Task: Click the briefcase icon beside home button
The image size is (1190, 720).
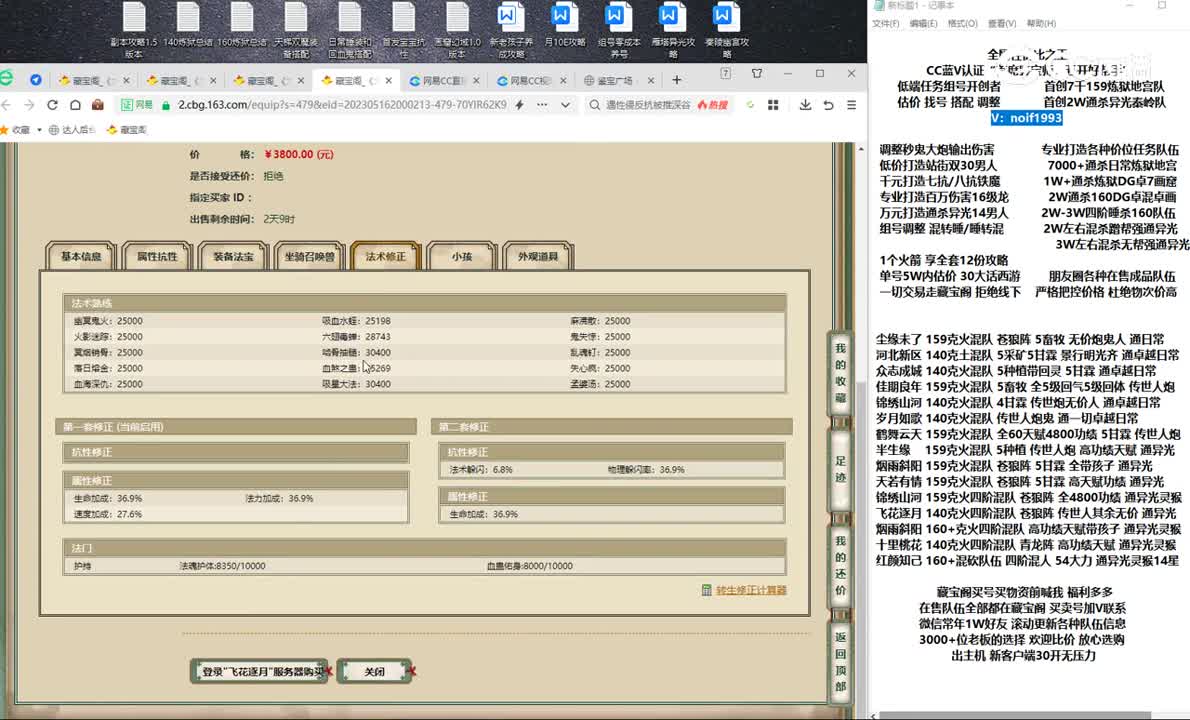Action: click(98, 105)
